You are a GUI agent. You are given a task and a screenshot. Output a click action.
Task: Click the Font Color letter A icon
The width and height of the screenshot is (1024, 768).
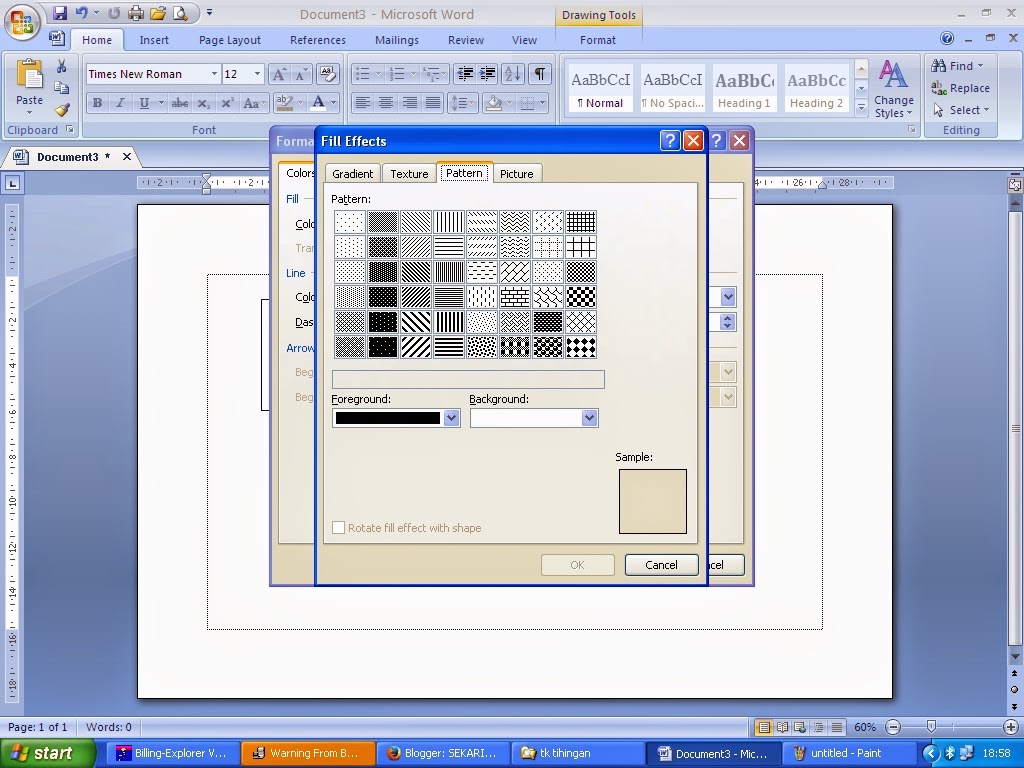coord(318,103)
